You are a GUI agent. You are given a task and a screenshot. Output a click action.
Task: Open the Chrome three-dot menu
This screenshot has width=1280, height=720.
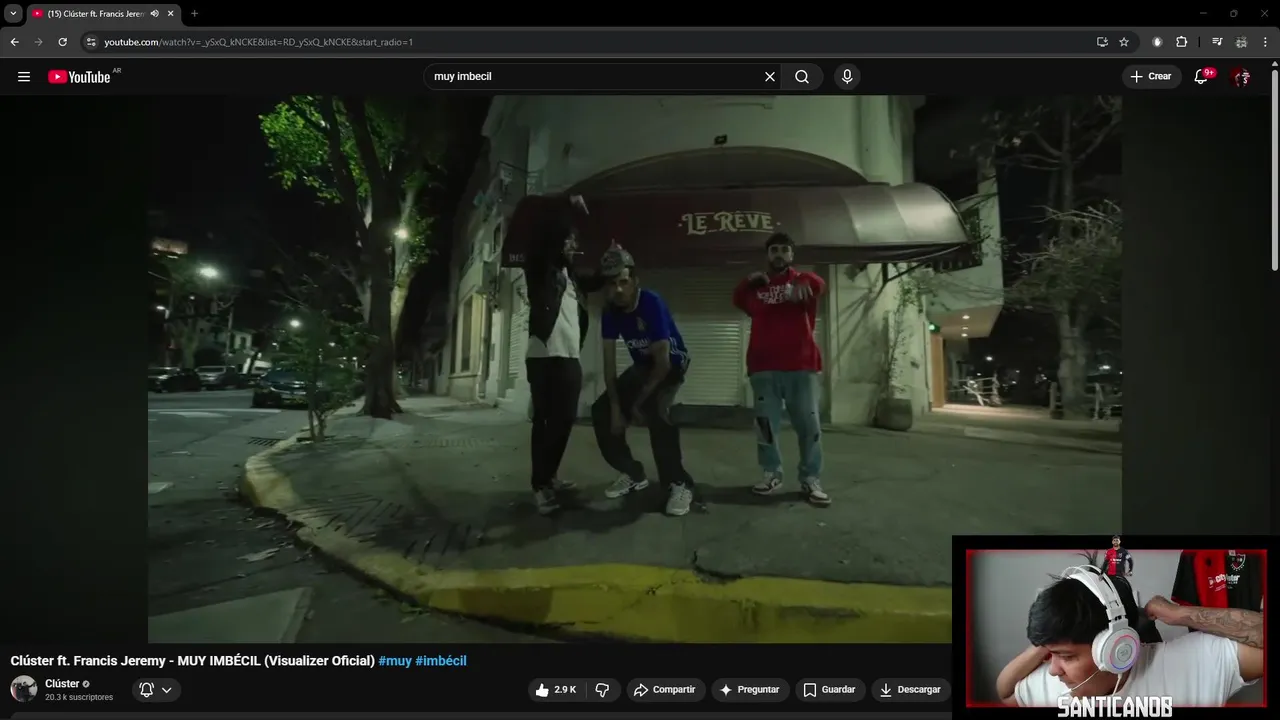[x=1265, y=42]
